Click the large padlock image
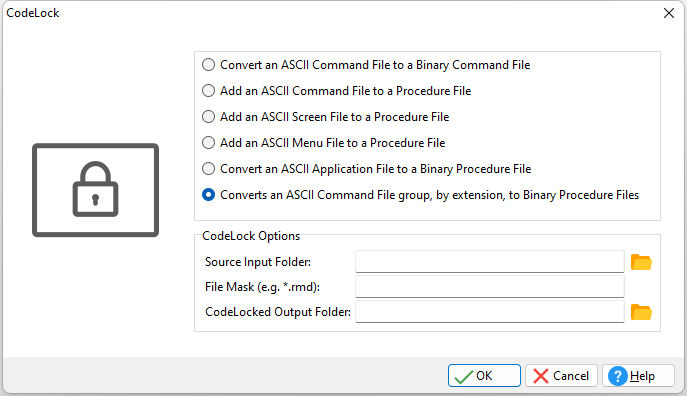 [x=96, y=190]
